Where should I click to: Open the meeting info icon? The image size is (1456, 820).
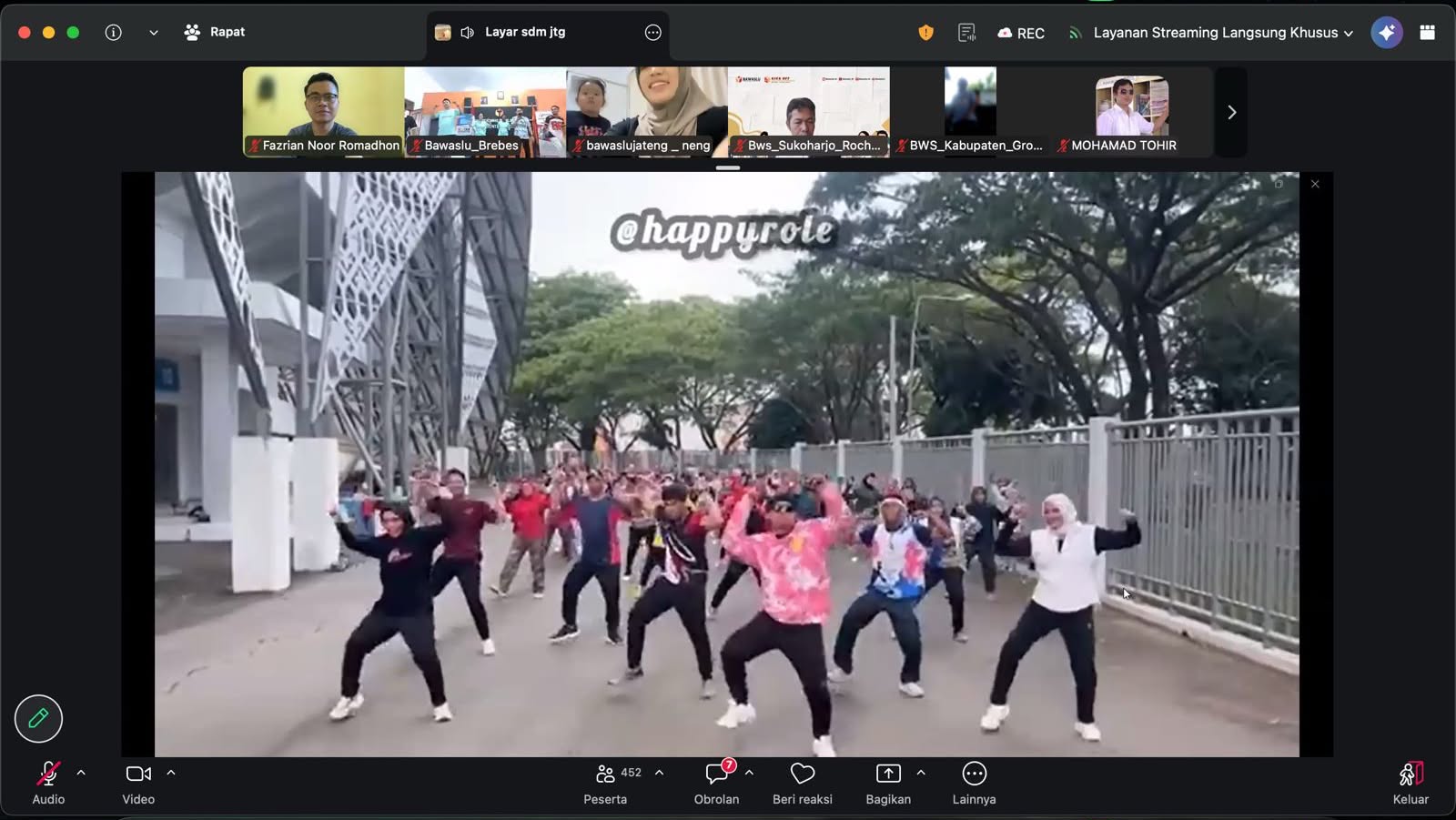pyautogui.click(x=113, y=32)
